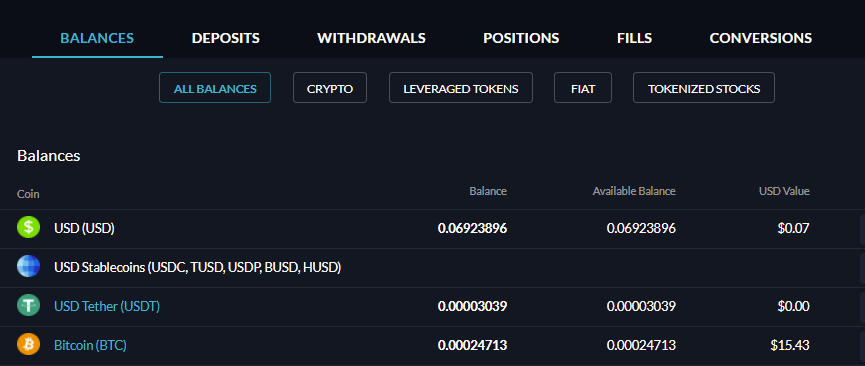The width and height of the screenshot is (865, 366).
Task: Click the green Tether coin icon
Action: (x=28, y=305)
